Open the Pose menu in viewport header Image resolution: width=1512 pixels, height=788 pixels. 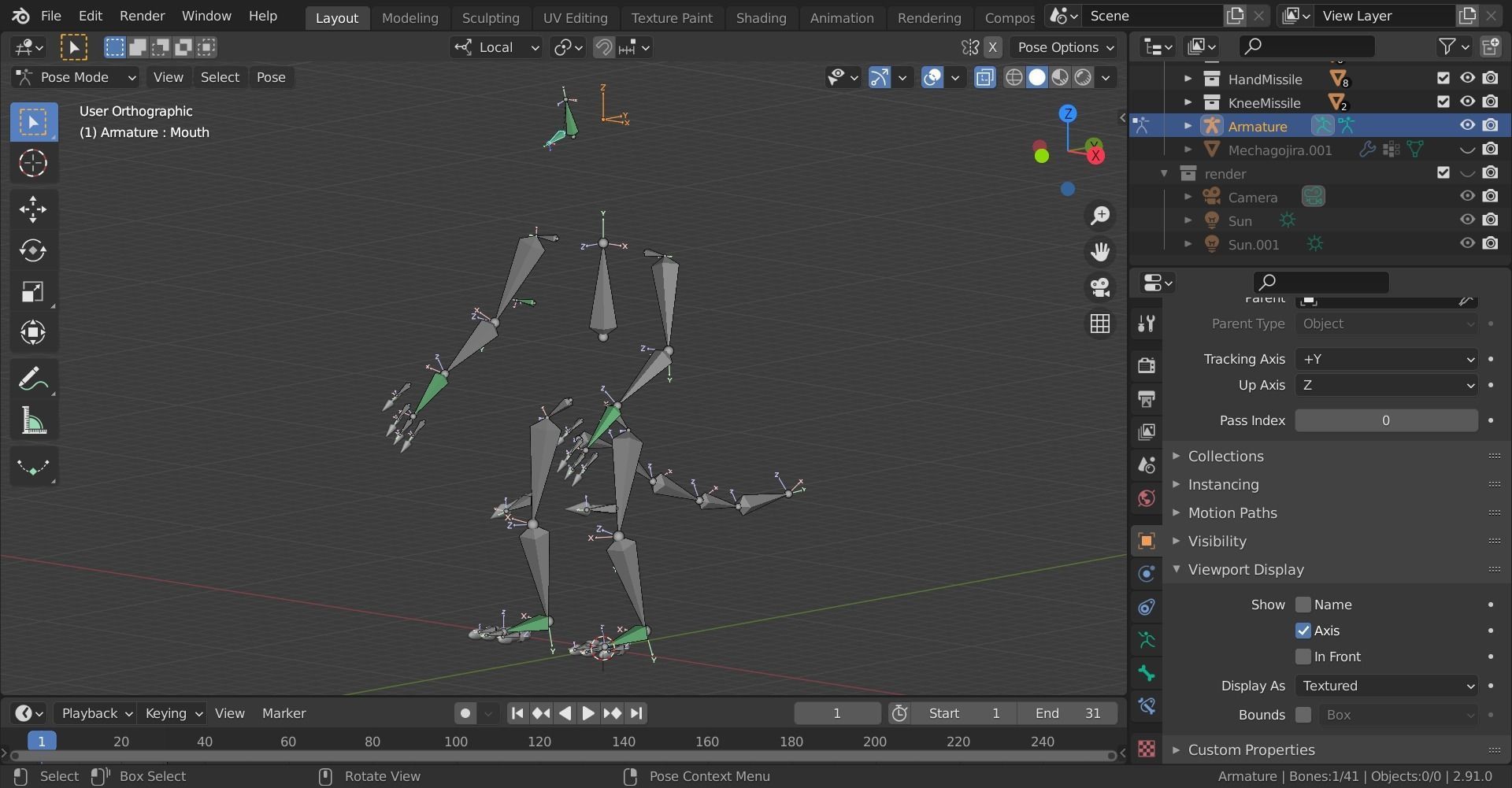point(271,77)
